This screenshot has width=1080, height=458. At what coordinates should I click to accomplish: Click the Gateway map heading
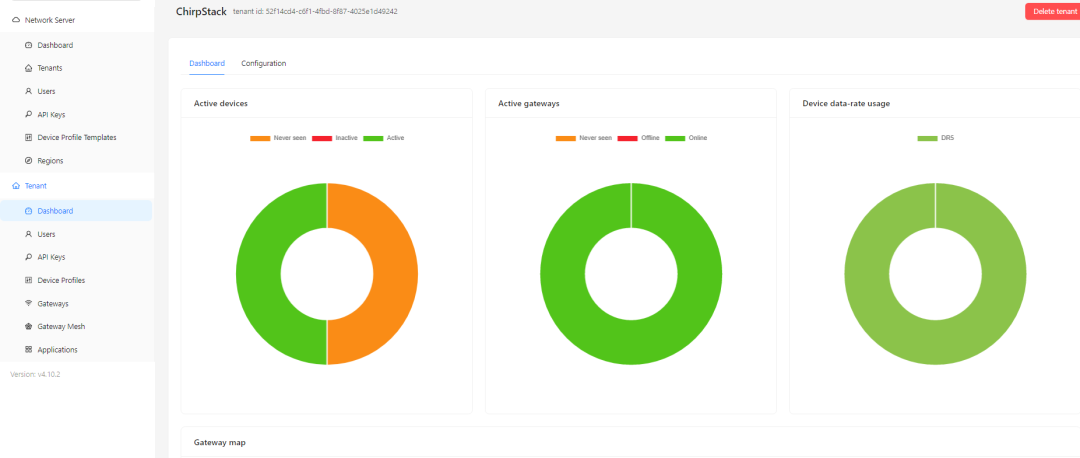(x=220, y=442)
